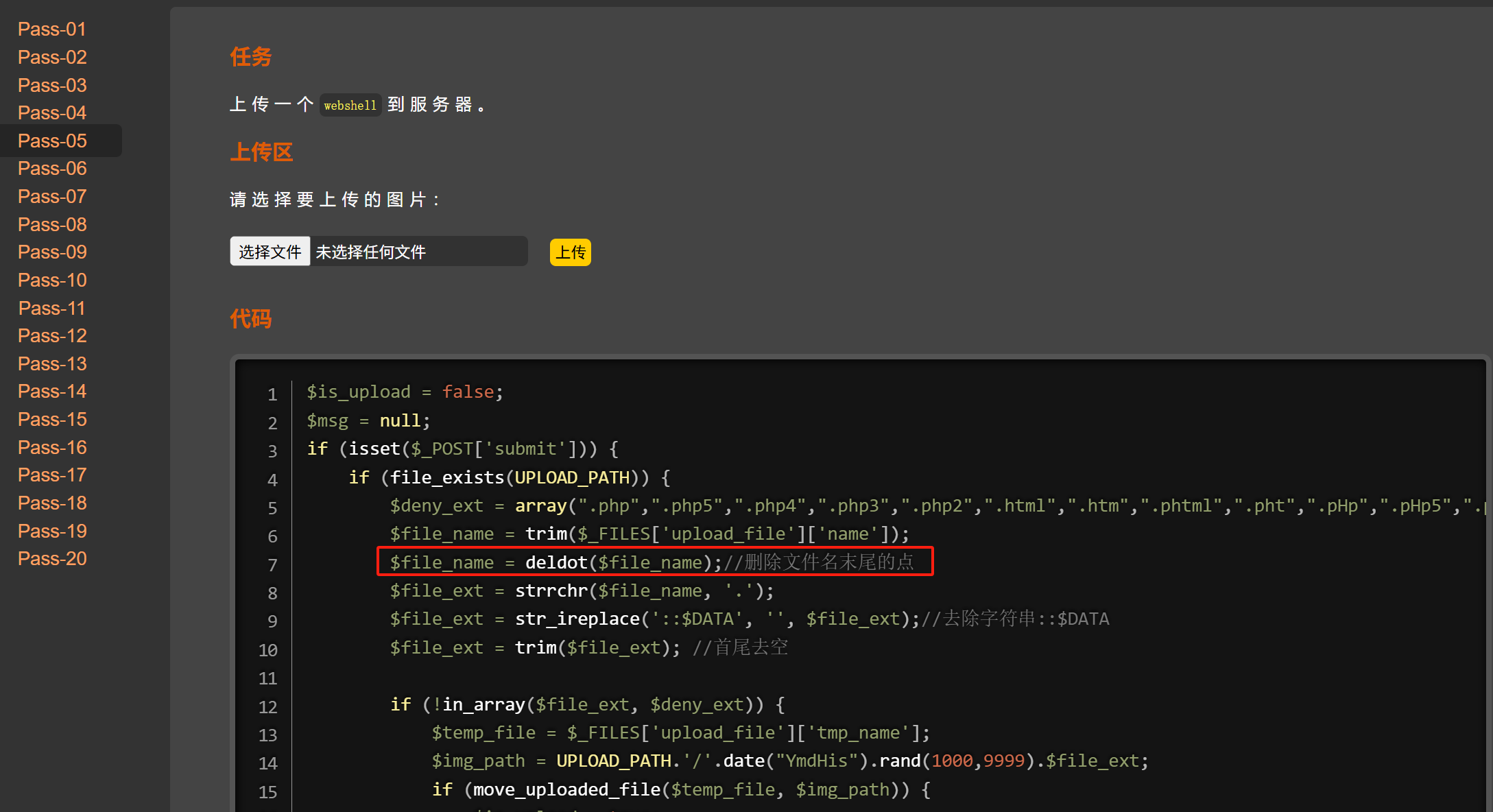
Task: Open Pass-14 in the sidebar
Action: coord(52,392)
